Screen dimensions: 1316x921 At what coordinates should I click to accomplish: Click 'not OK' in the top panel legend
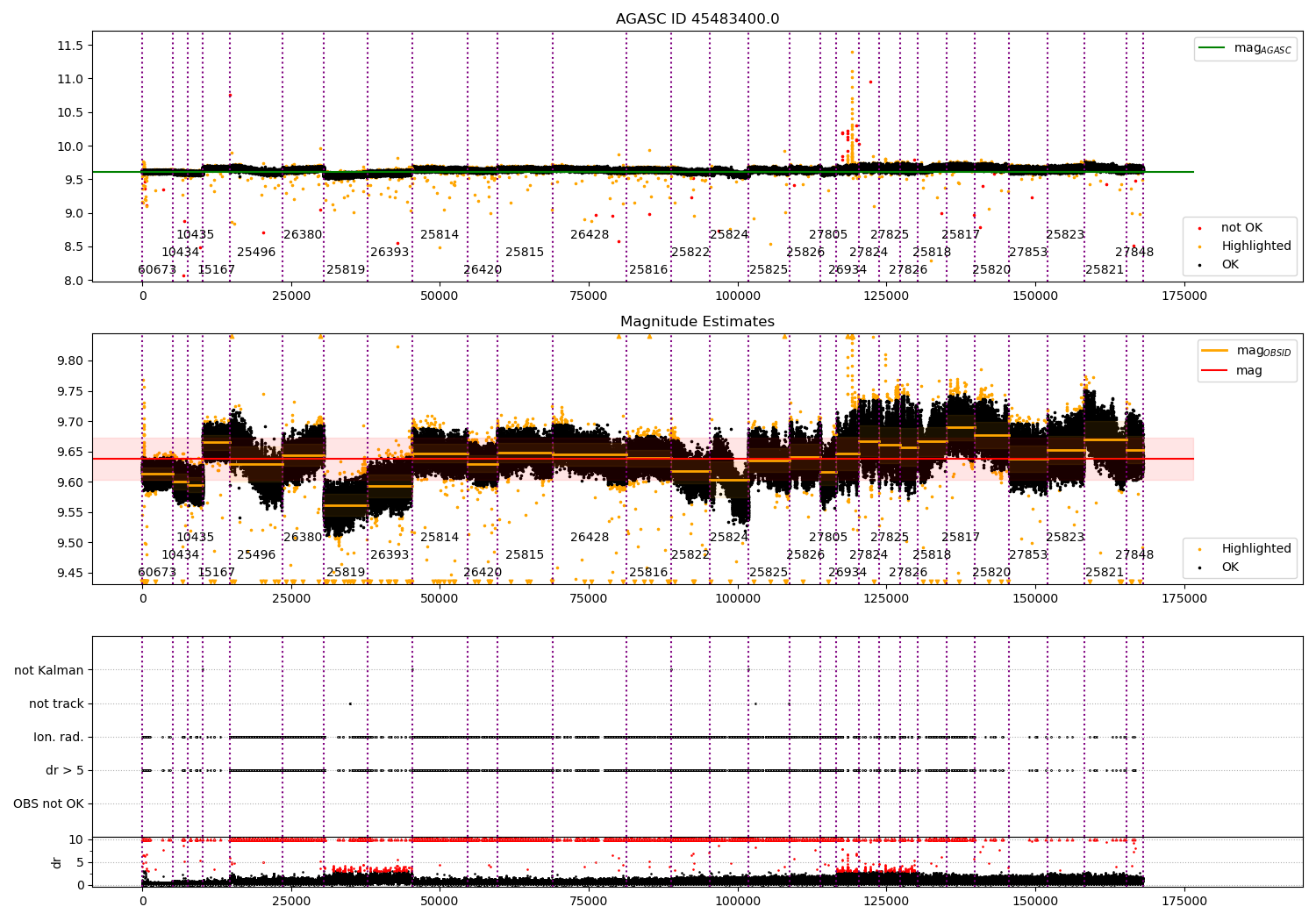[x=1241, y=228]
